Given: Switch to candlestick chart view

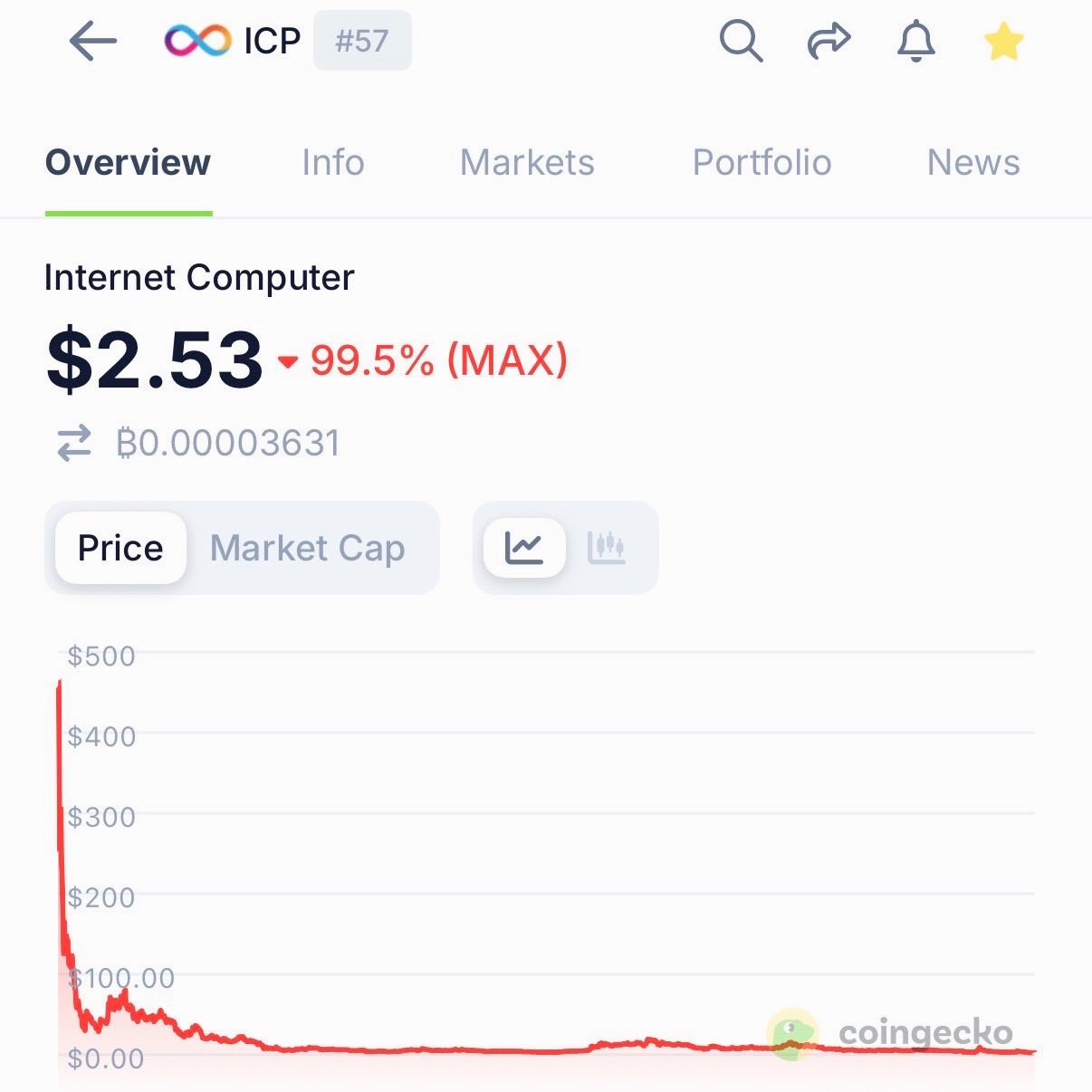Looking at the screenshot, I should (607, 548).
